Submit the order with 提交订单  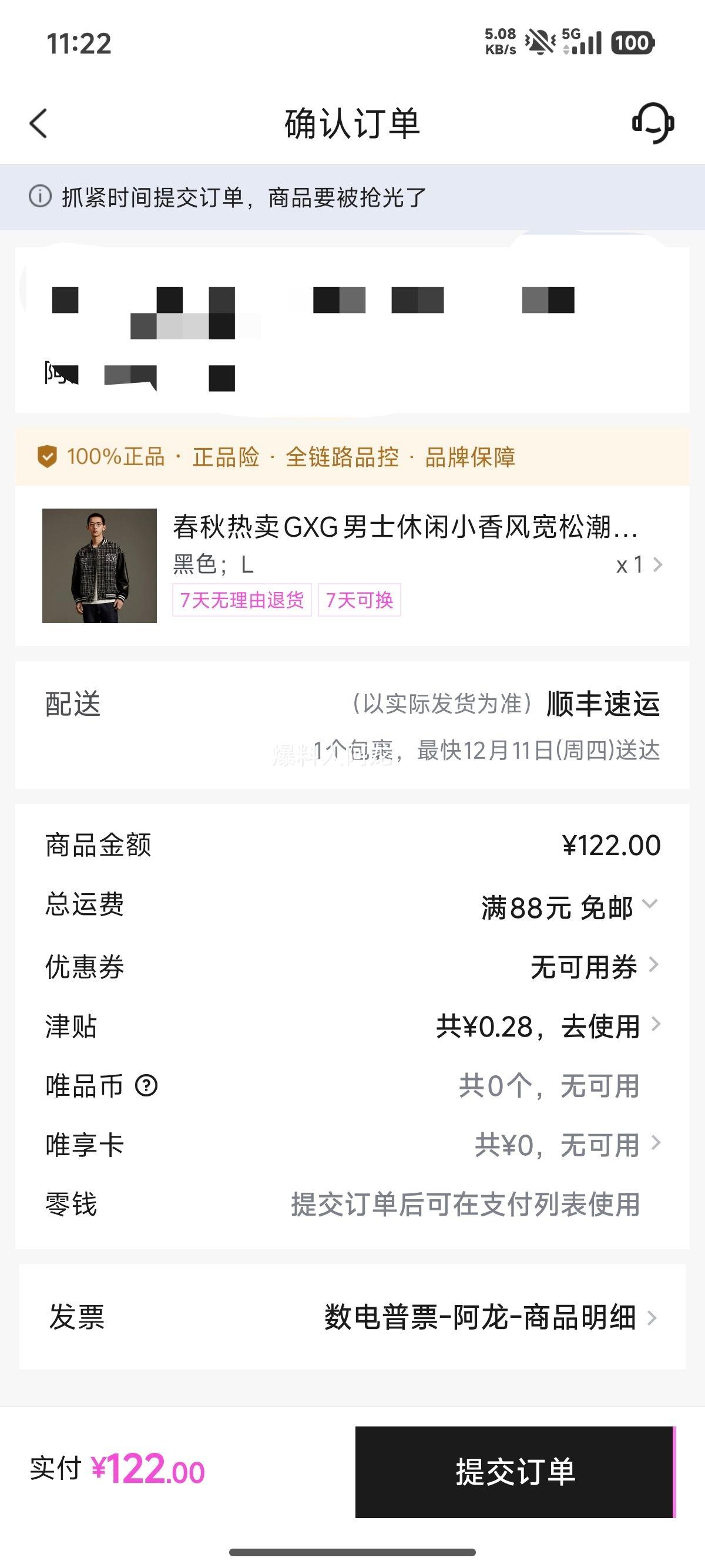point(515,1472)
